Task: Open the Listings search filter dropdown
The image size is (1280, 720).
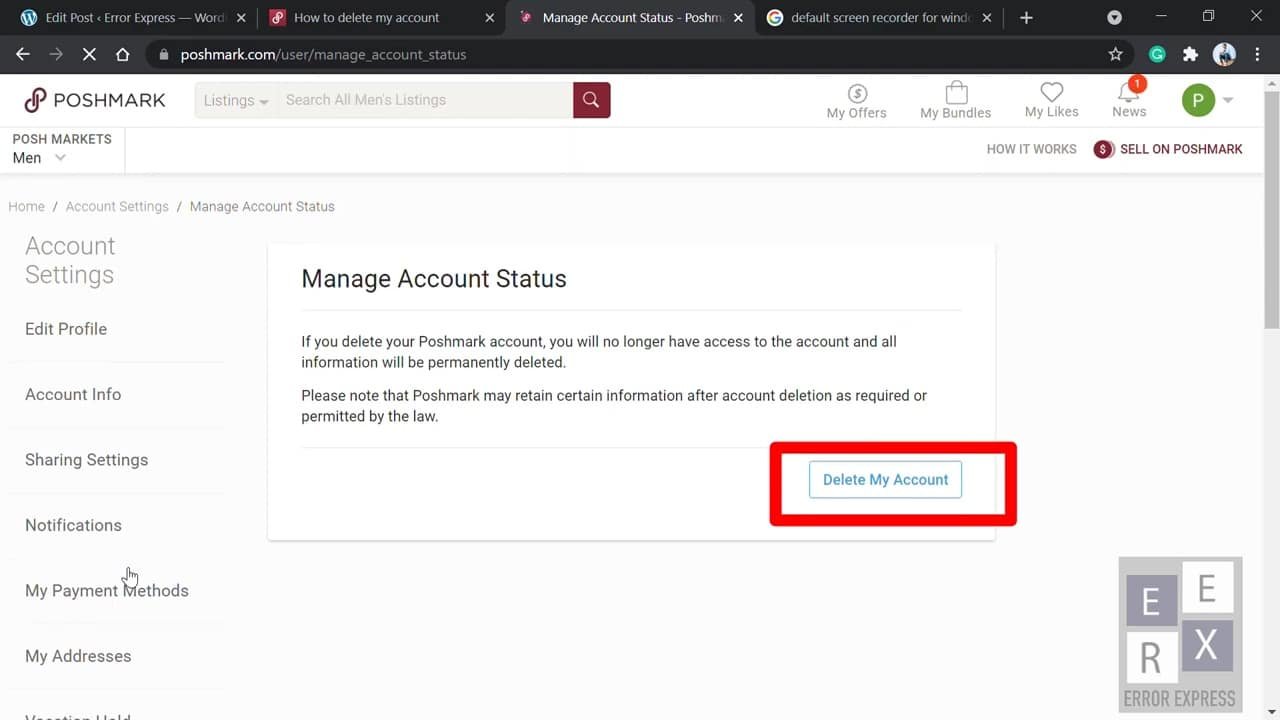Action: 234,99
